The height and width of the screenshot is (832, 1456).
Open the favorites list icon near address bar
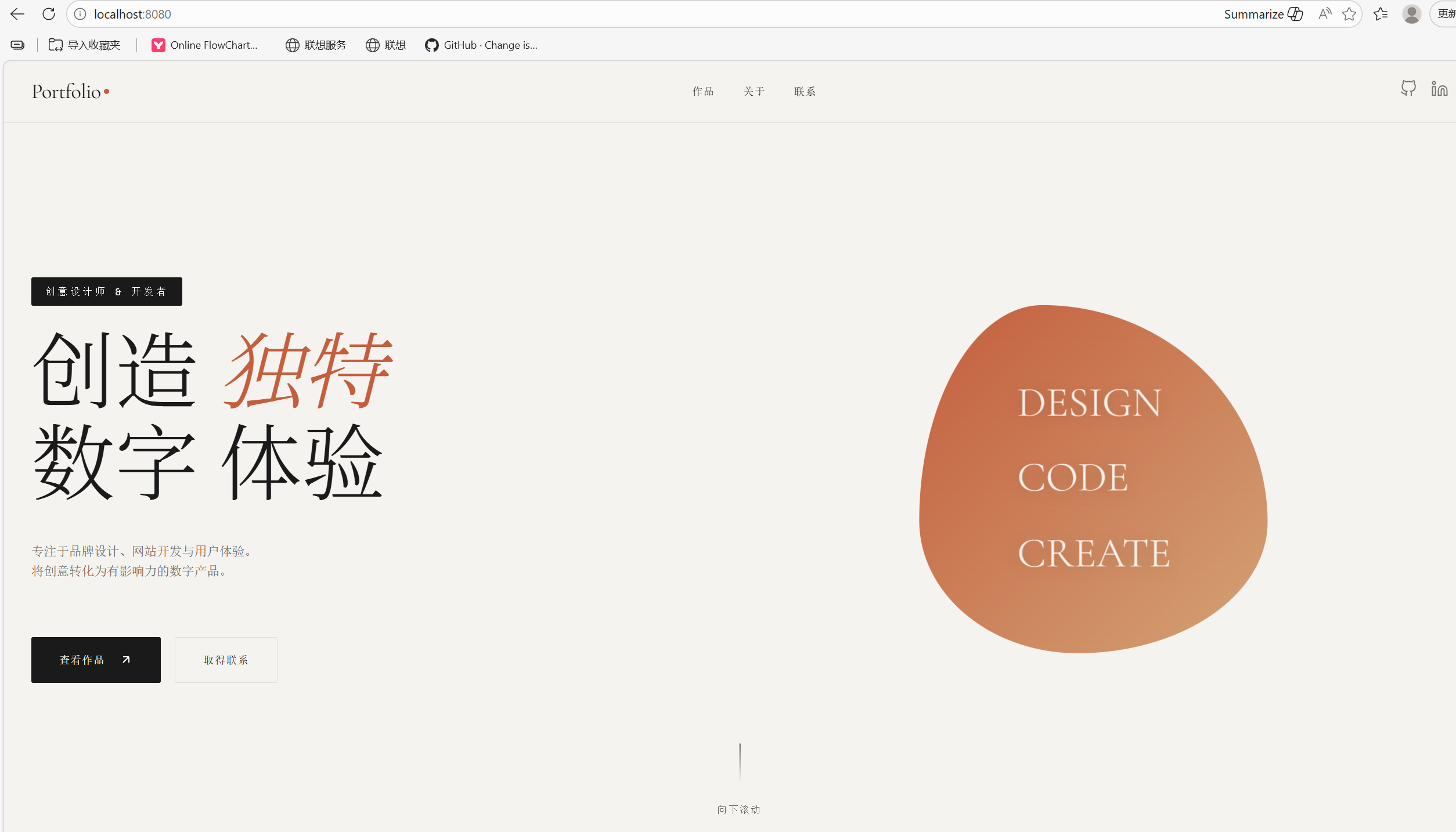pos(1381,13)
